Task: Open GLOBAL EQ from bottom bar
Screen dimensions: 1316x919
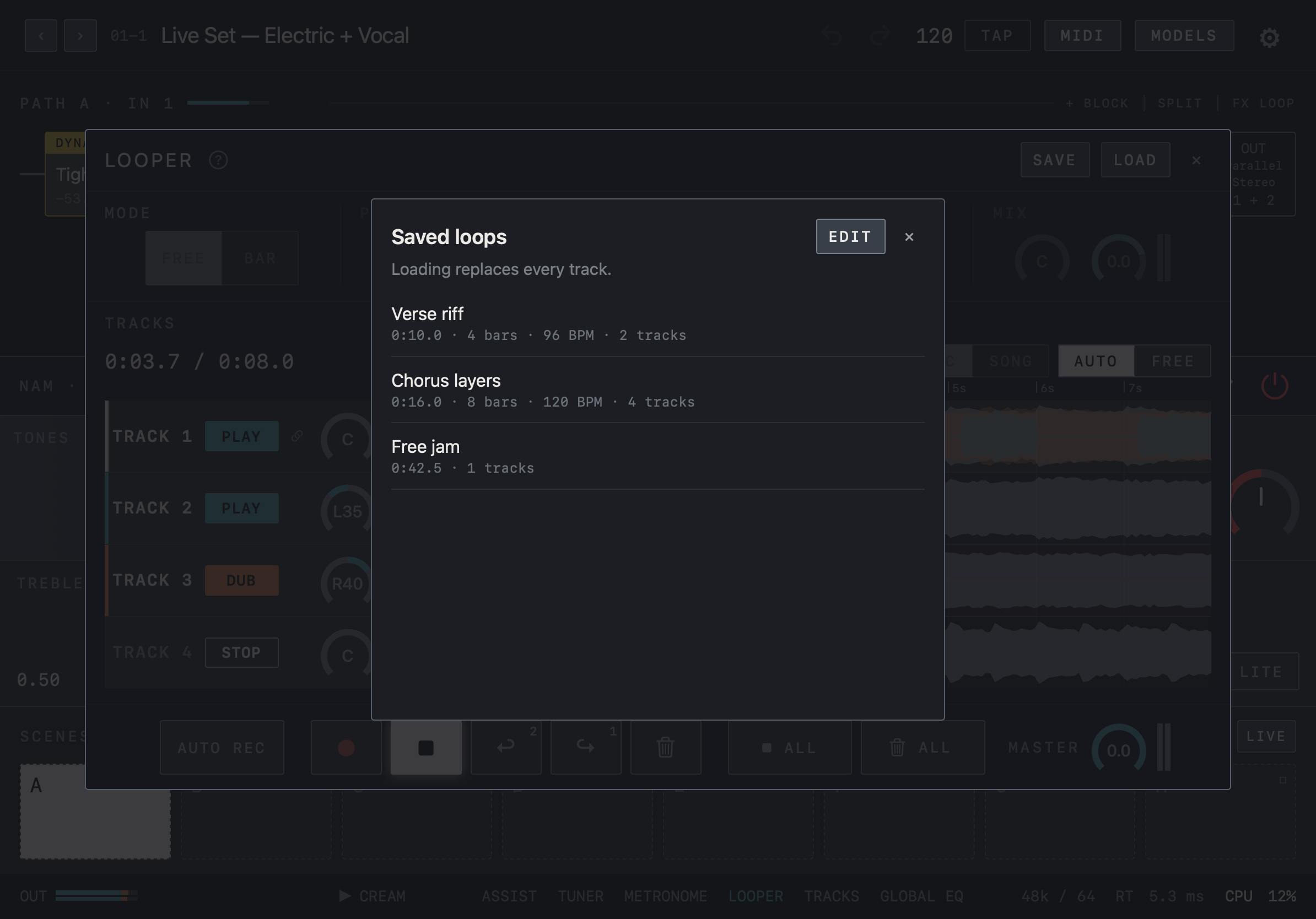Action: tap(921, 896)
